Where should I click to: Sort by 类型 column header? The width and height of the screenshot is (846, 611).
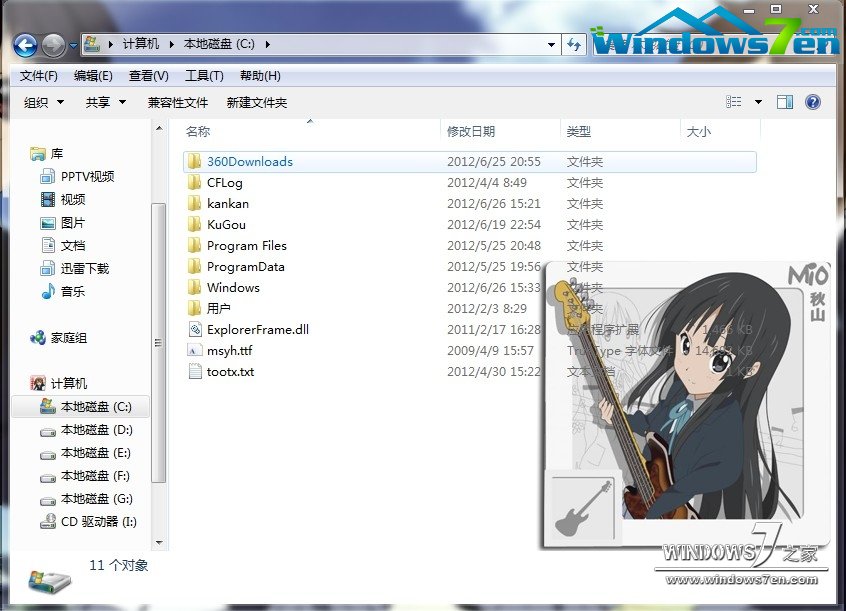[579, 132]
